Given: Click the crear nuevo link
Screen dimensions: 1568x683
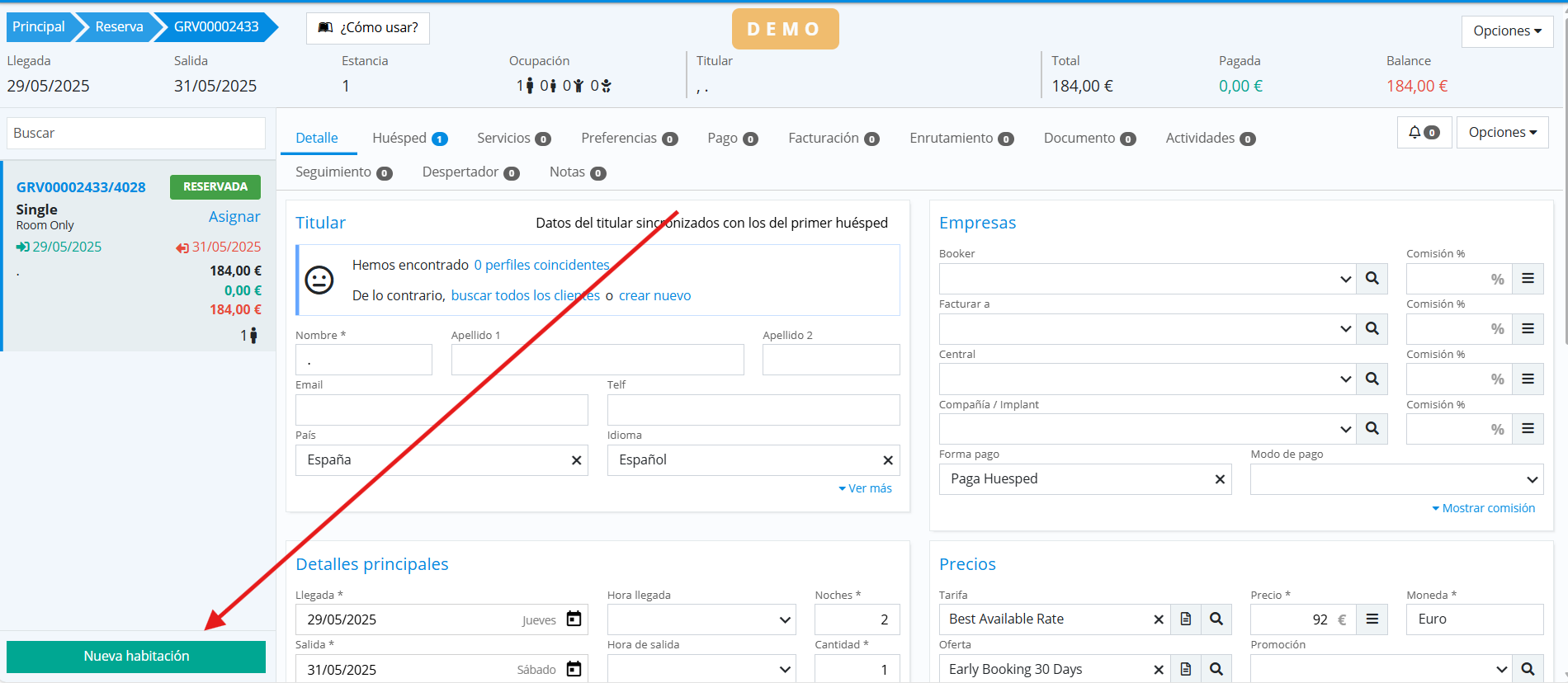Looking at the screenshot, I should [x=654, y=295].
